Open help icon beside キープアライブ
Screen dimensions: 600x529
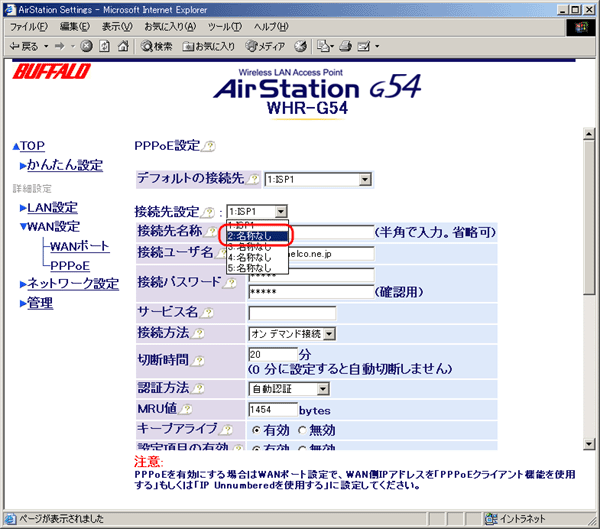pyautogui.click(x=227, y=429)
